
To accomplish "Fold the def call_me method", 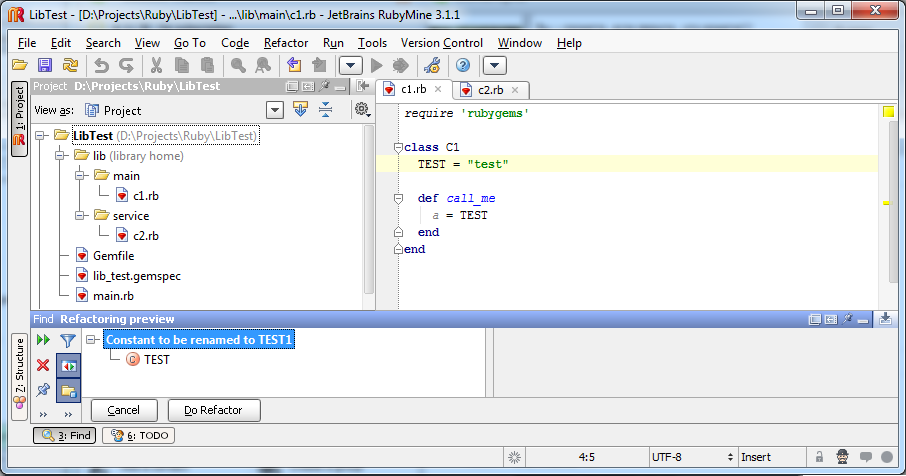I will pos(398,198).
